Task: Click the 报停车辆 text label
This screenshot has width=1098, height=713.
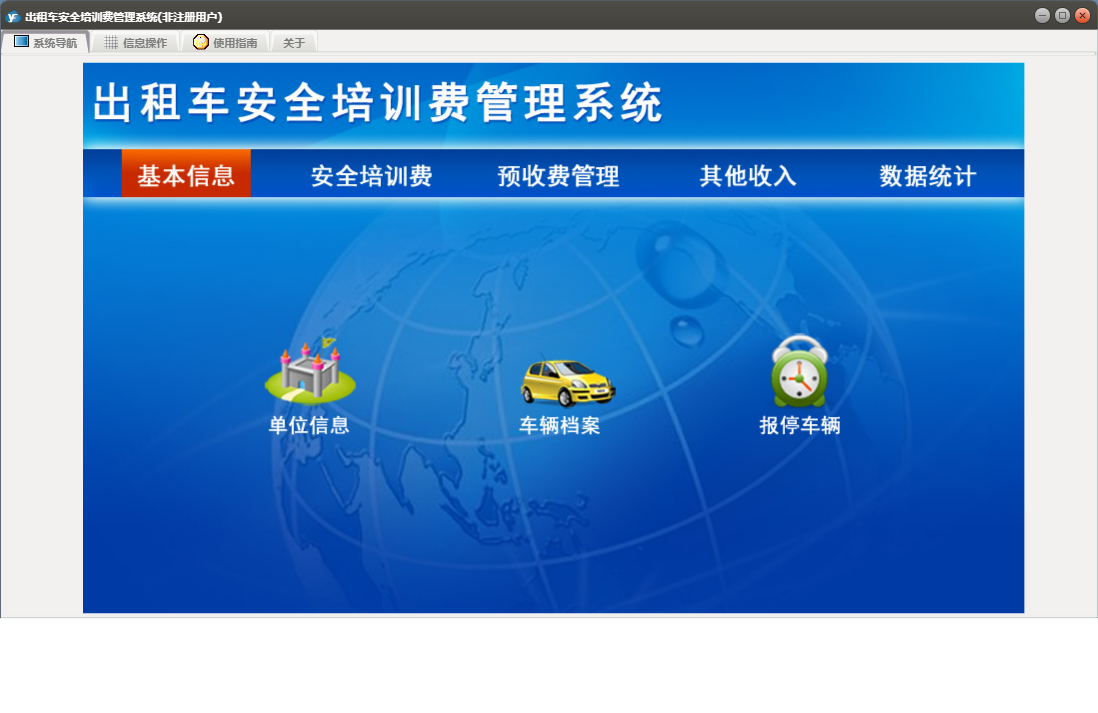Action: click(800, 425)
